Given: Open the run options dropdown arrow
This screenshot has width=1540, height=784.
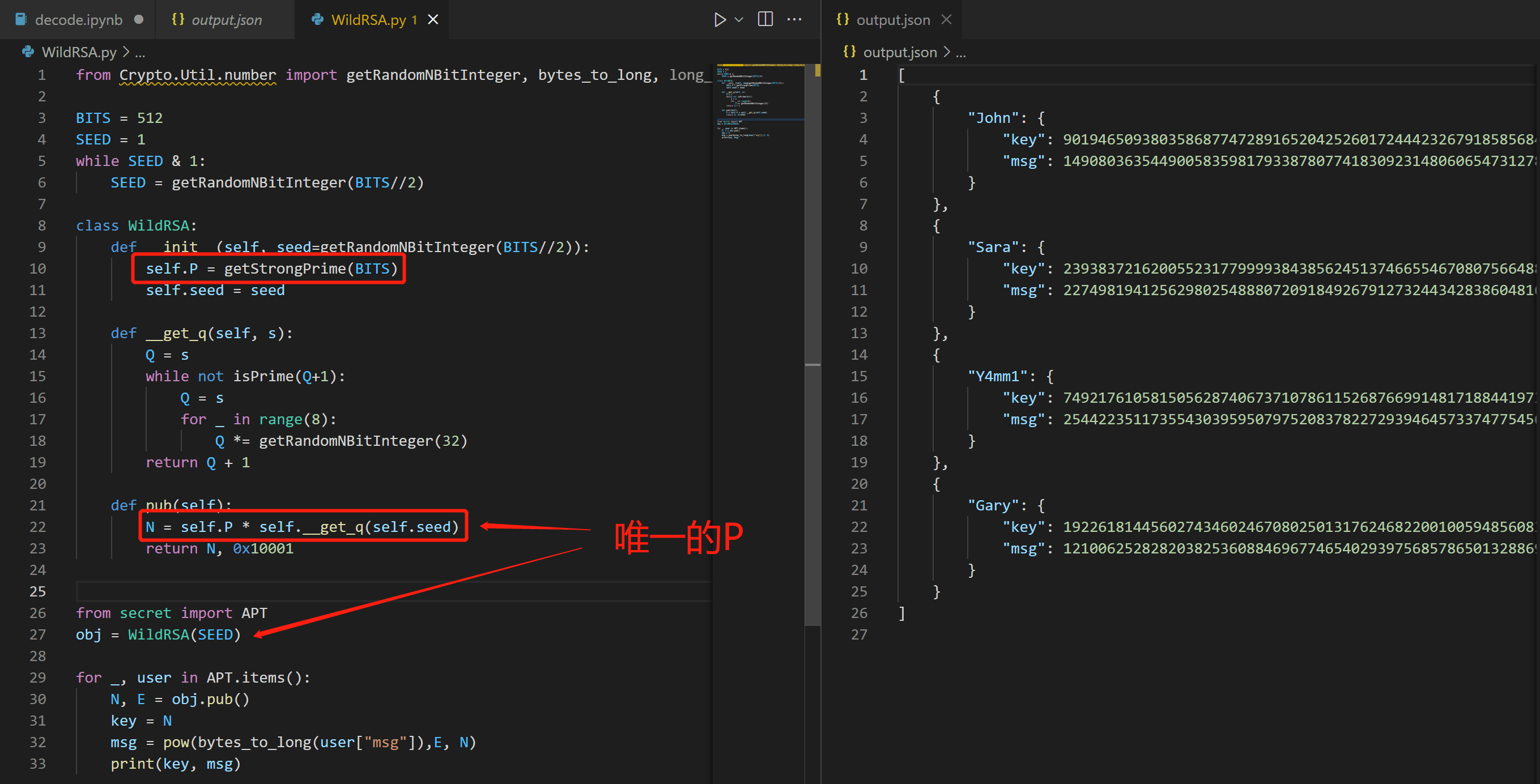Looking at the screenshot, I should (739, 20).
